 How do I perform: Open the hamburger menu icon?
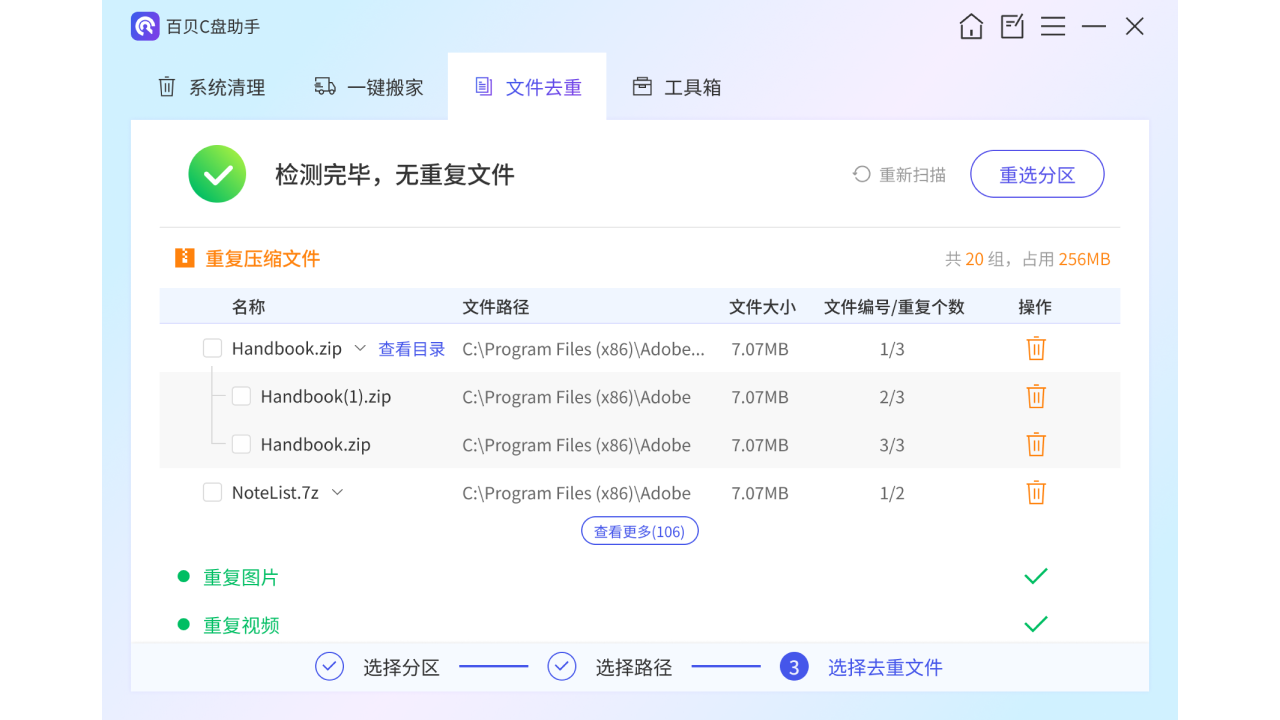(x=1053, y=26)
